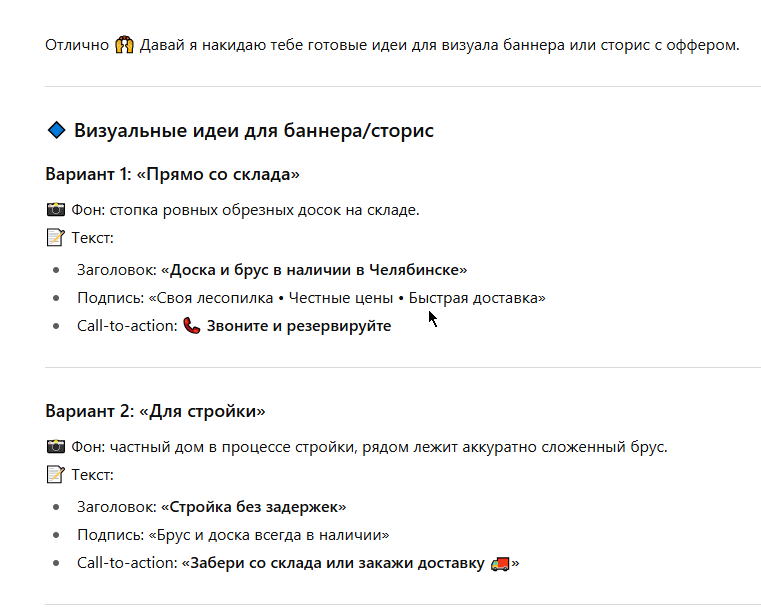Image resolution: width=761 pixels, height=611 pixels.
Task: Click the text 'Быстрая доставка'
Action: tap(473, 298)
